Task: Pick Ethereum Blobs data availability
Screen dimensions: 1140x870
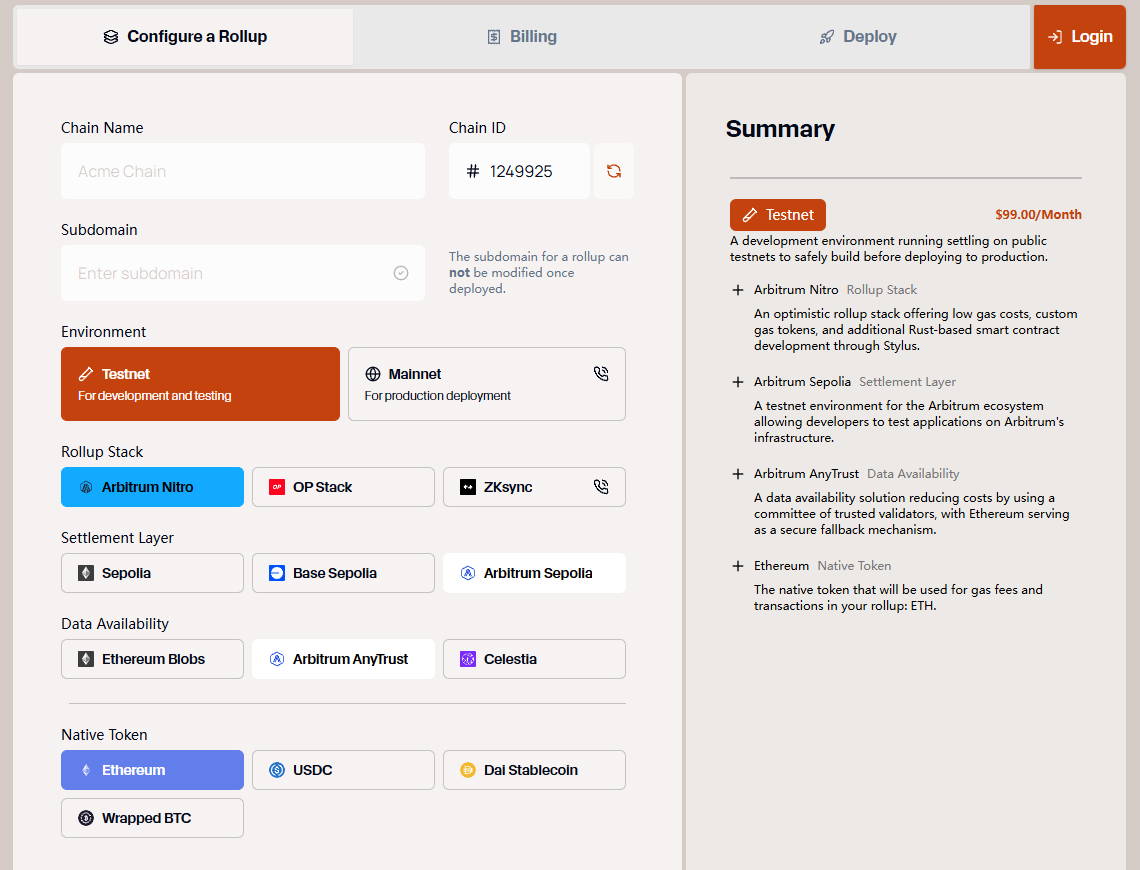Action: tap(153, 659)
